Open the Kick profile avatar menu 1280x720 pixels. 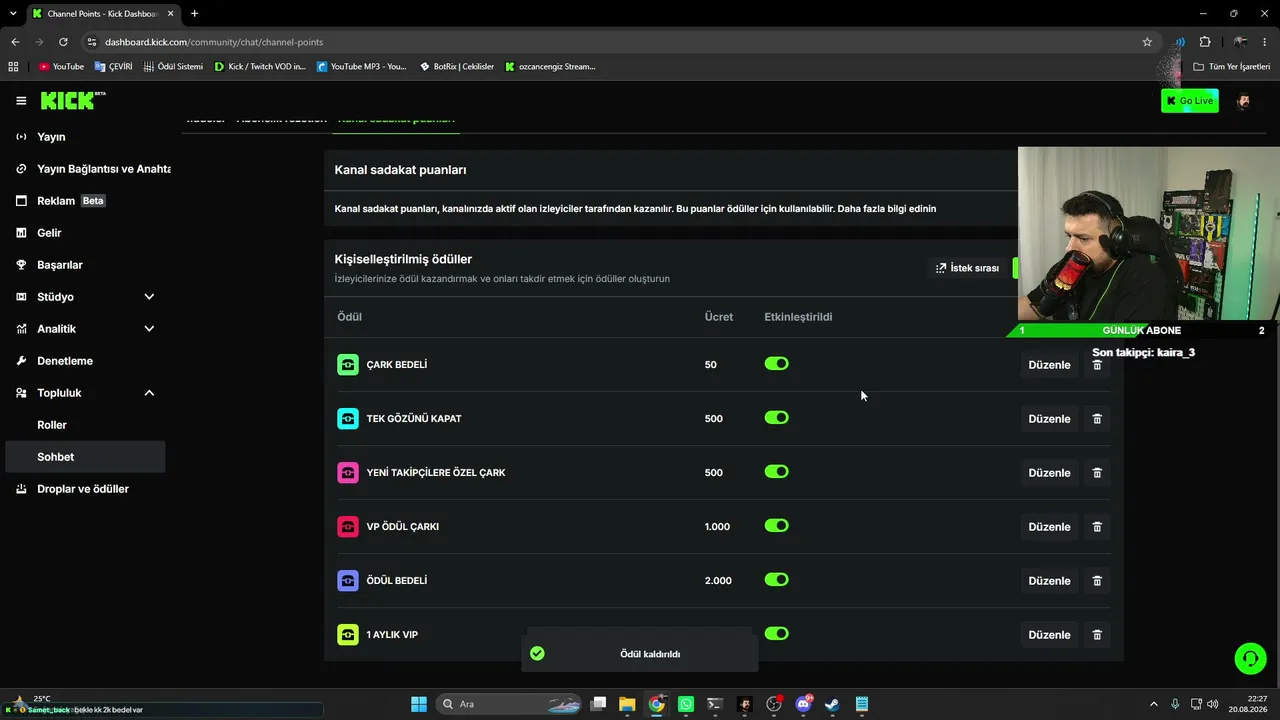pyautogui.click(x=1243, y=101)
